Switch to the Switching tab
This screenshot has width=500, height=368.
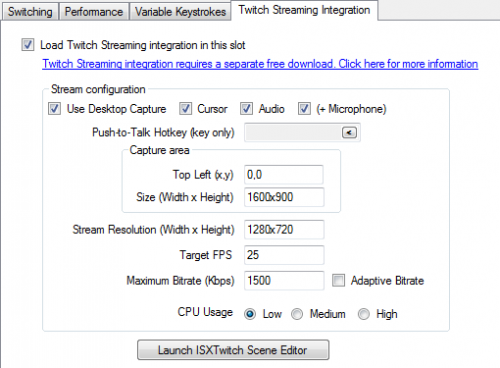pos(30,12)
